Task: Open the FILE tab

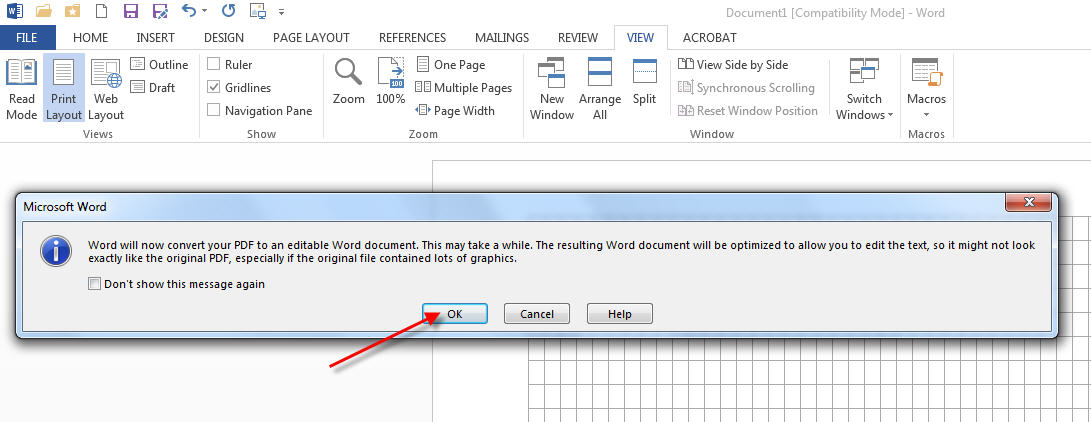Action: 28,38
